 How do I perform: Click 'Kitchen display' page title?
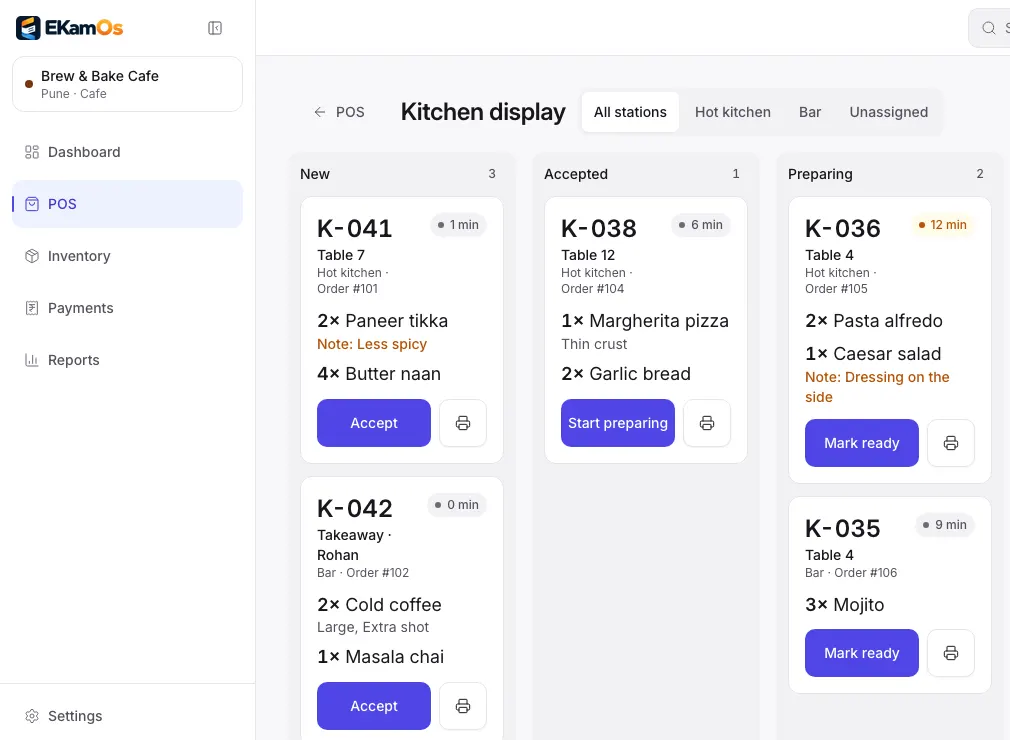point(482,112)
